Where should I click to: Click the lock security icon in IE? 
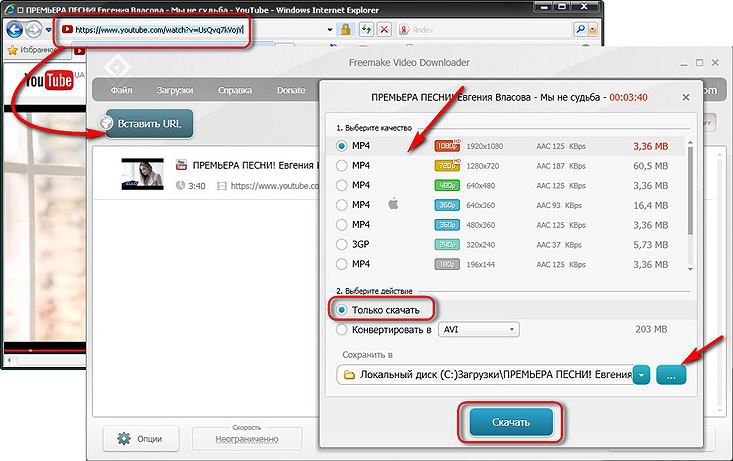tap(345, 29)
